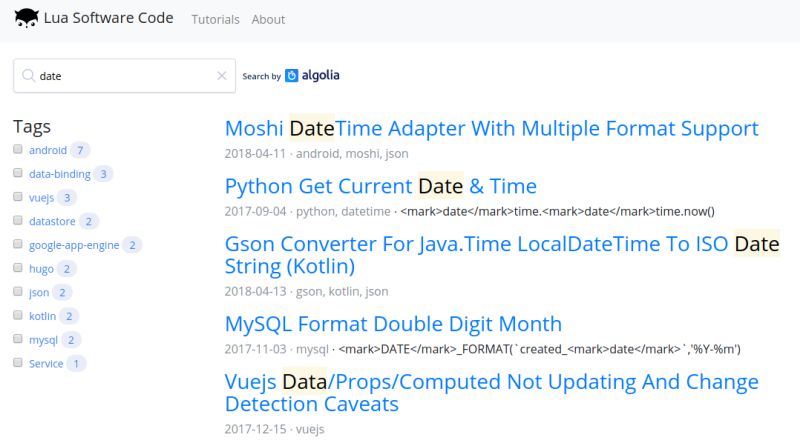The image size is (800, 443).
Task: Open Vuejs Data/Props/Computed article
Action: point(492,392)
